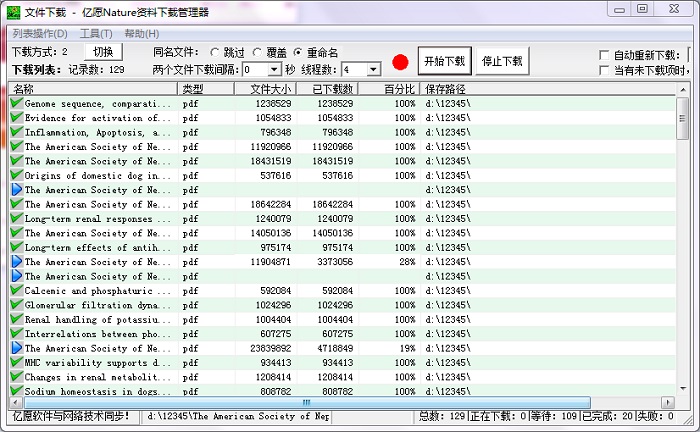Click the 失败: 0 status bar entry
Screen dimensions: 700x432
(656, 416)
